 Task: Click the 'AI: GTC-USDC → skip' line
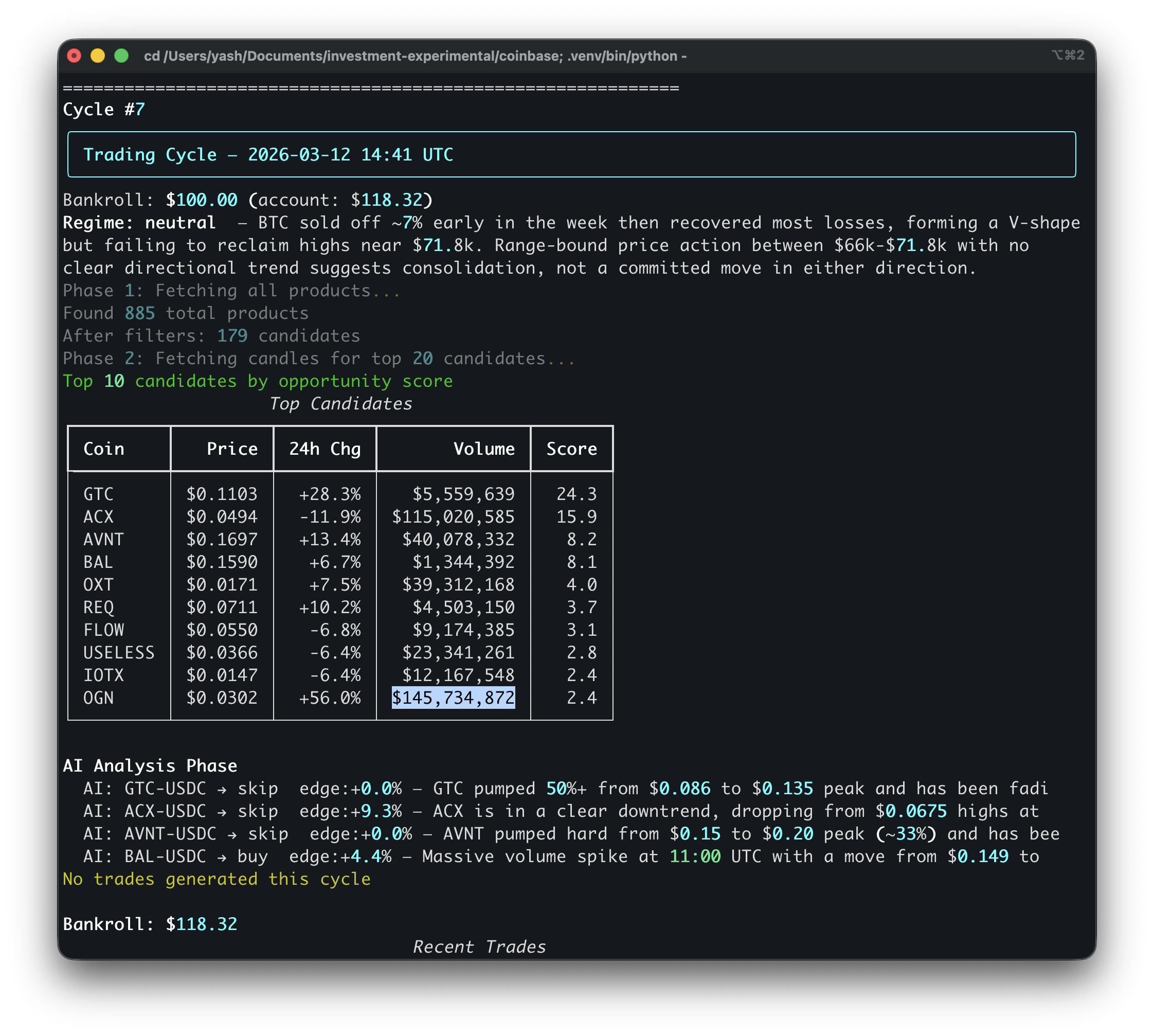coord(566,789)
